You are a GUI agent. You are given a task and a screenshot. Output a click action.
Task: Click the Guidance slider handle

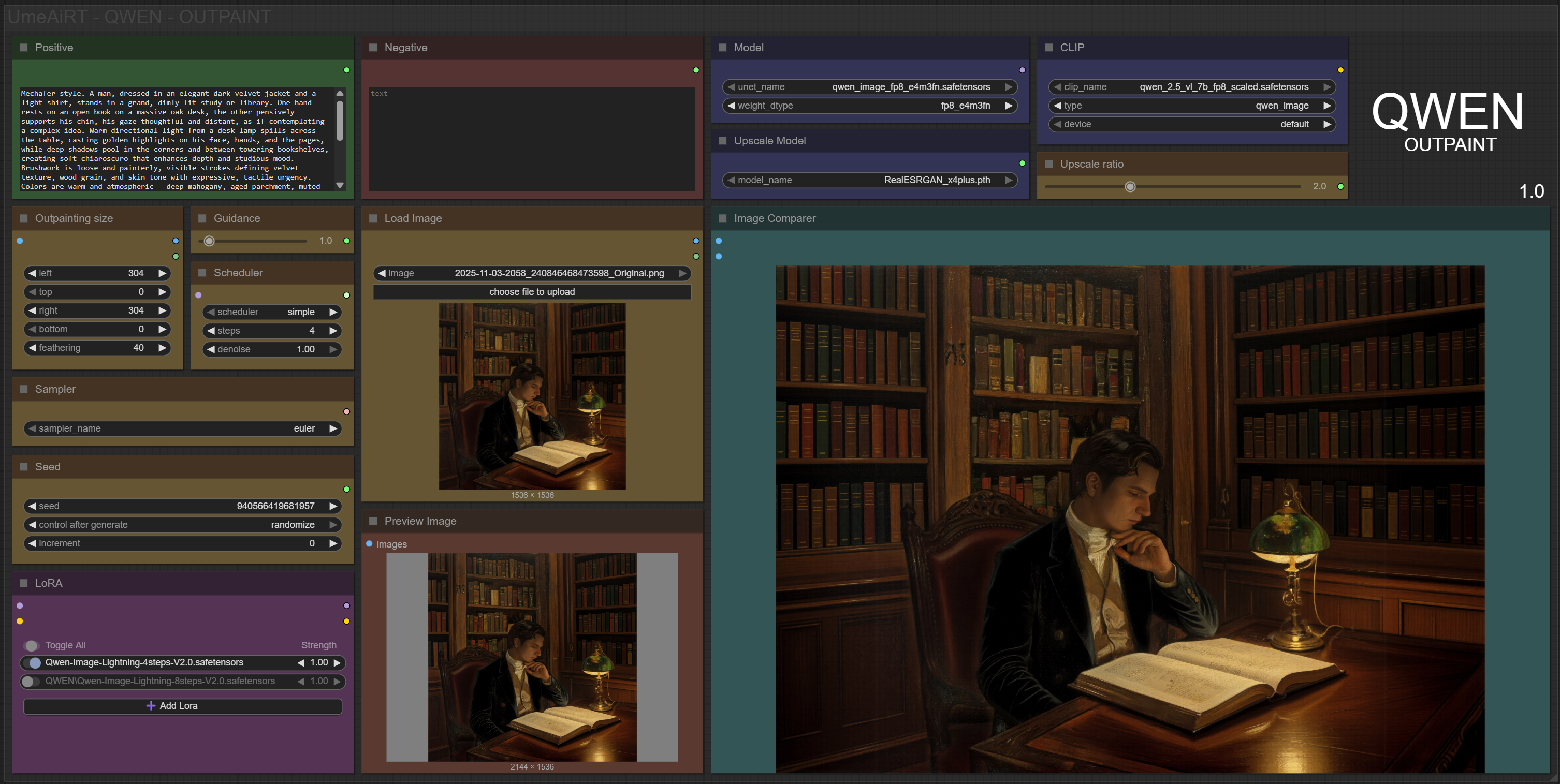point(210,241)
